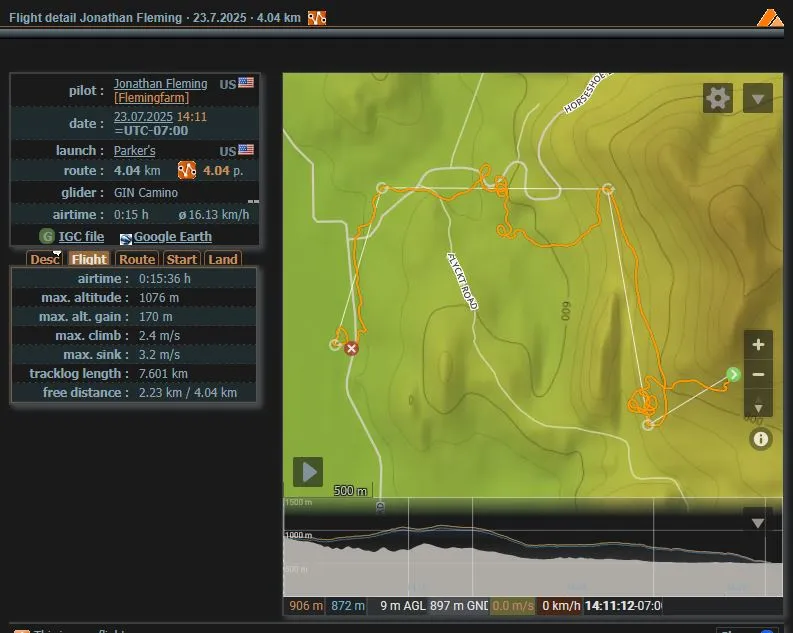Click the 9 m AGL readout
Image resolution: width=793 pixels, height=633 pixels.
403,606
